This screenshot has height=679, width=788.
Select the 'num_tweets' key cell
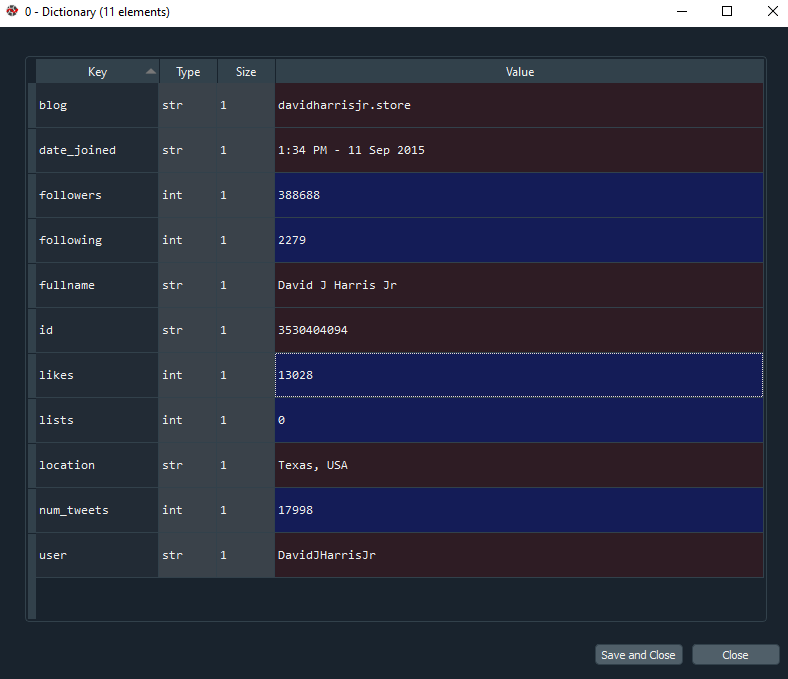click(x=97, y=510)
